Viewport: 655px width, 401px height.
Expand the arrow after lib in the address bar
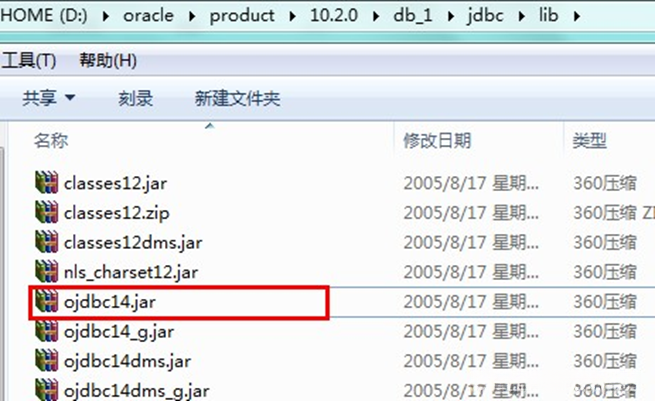click(577, 16)
